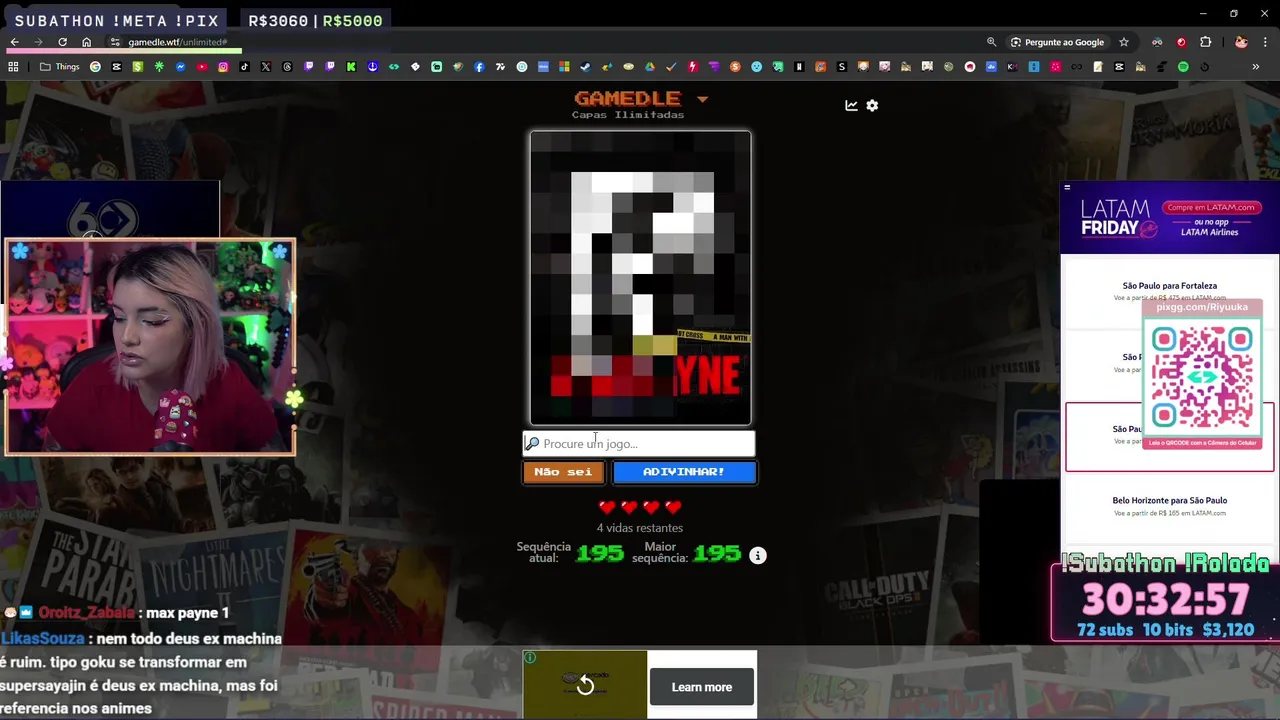This screenshot has height=720, width=1280.
Task: Open the Gamedle mode dropdown arrow
Action: pyautogui.click(x=702, y=99)
